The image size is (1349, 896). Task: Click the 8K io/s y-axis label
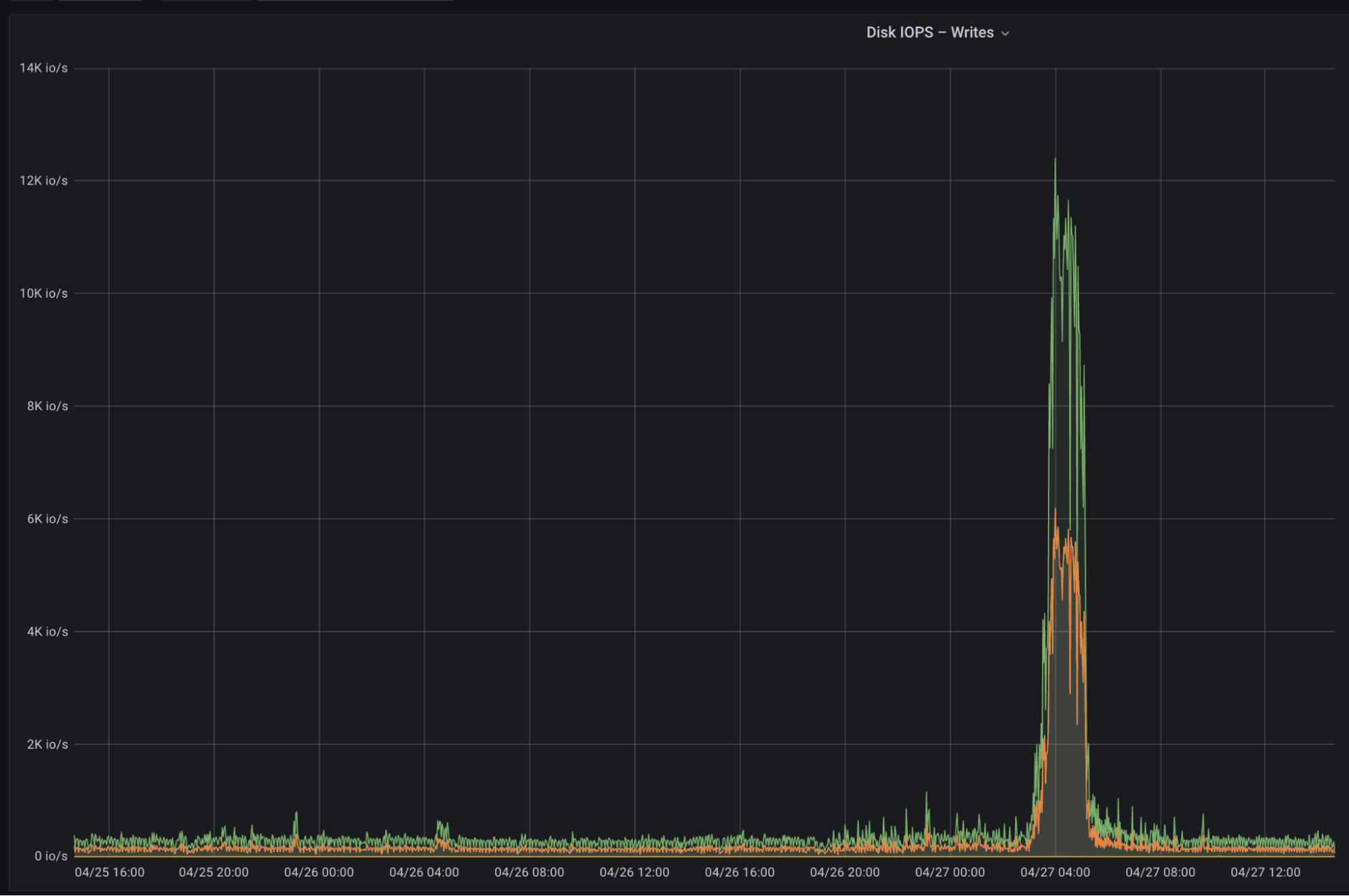47,406
